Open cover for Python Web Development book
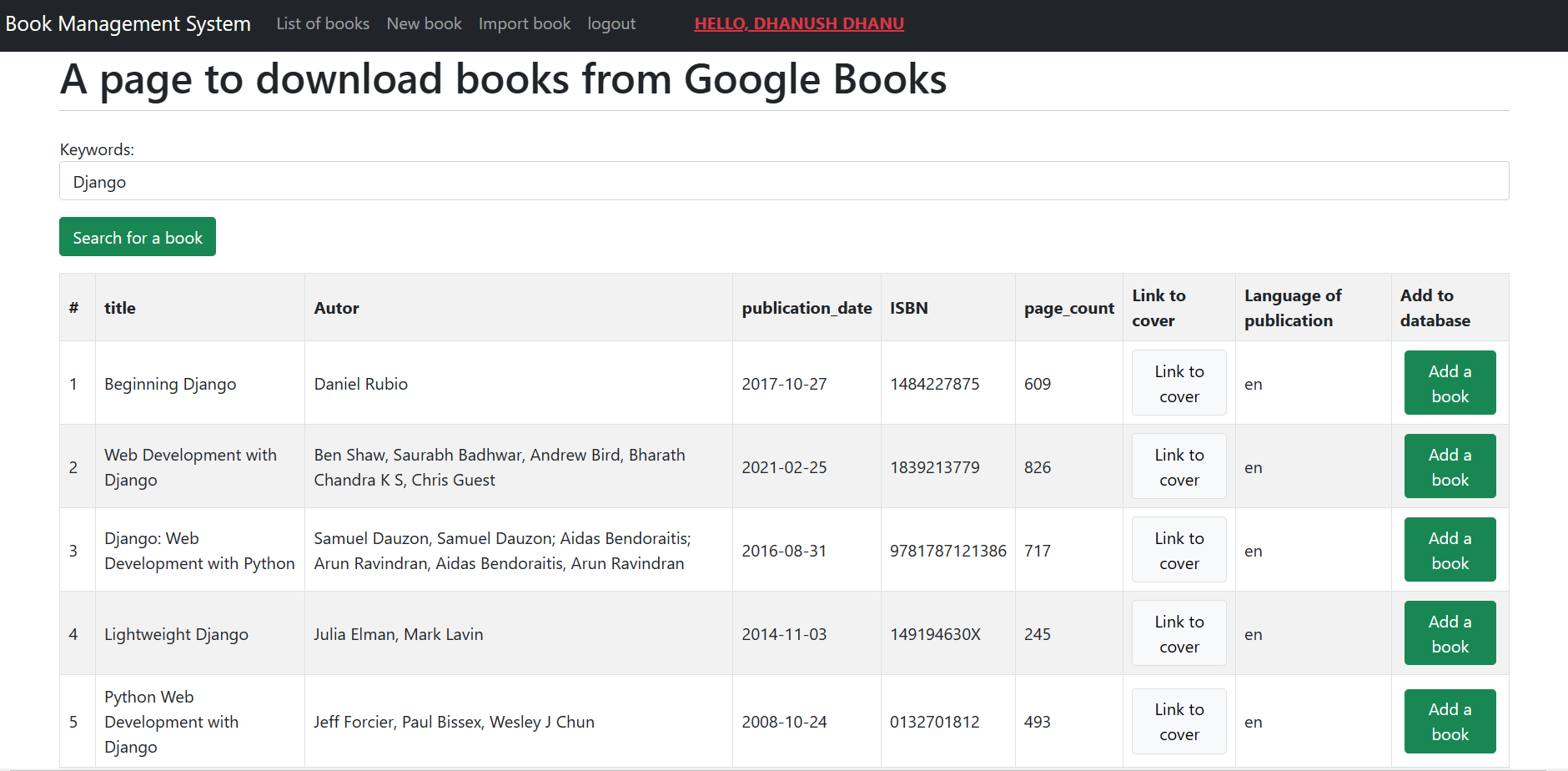 (1179, 720)
